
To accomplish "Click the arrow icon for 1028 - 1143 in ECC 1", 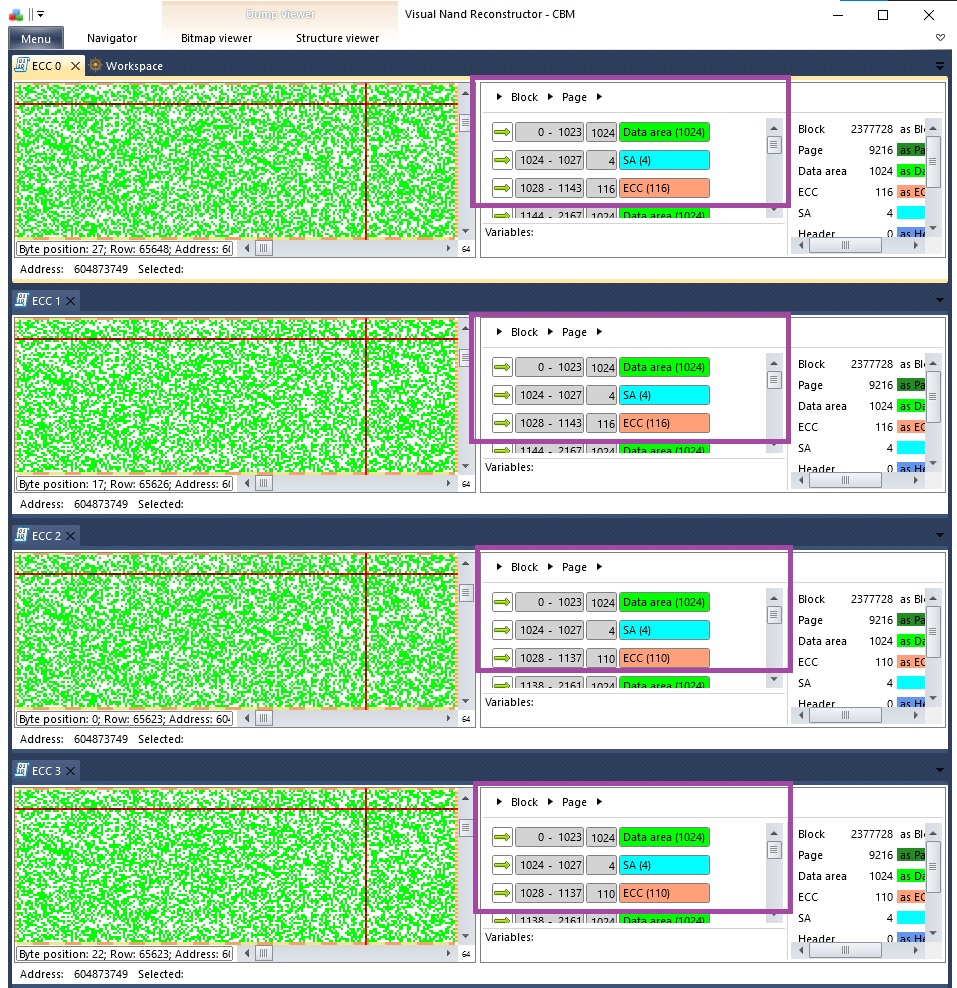I will (502, 423).
